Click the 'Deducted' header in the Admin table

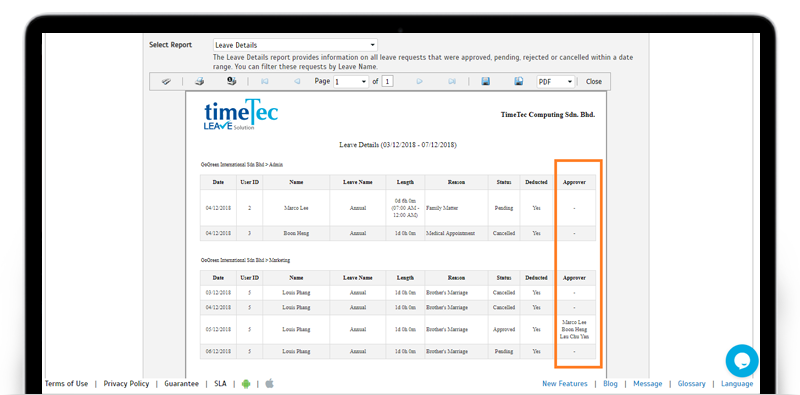pyautogui.click(x=536, y=182)
